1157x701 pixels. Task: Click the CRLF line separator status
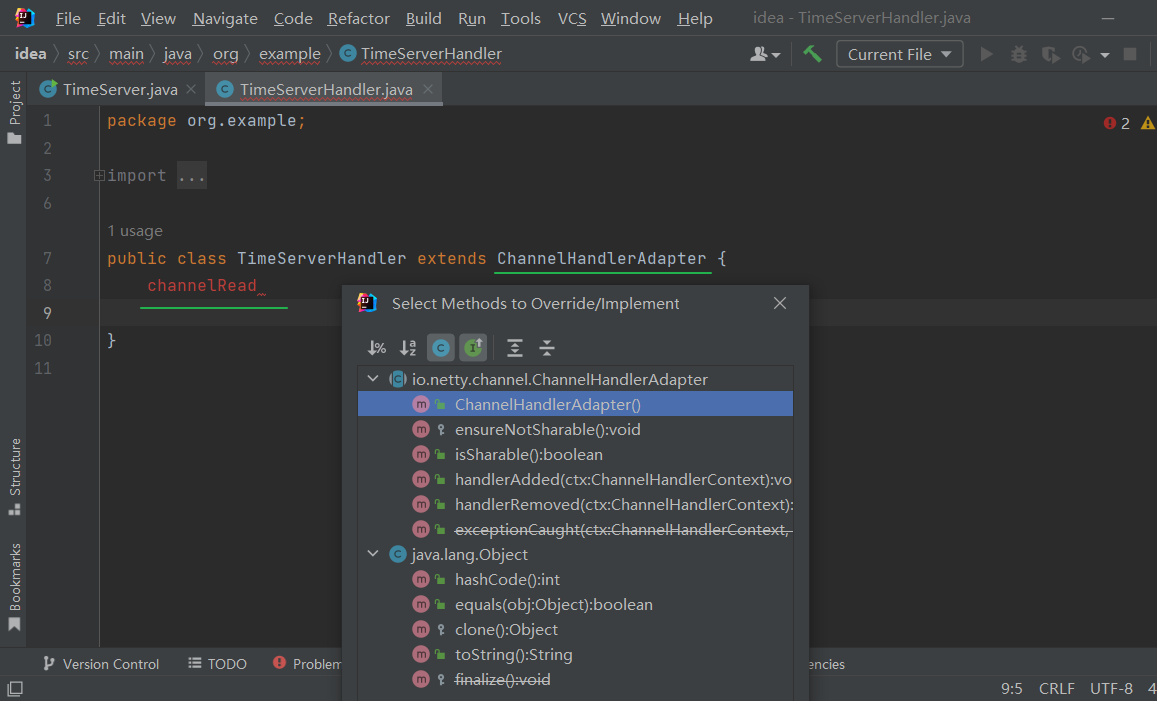click(x=1057, y=688)
